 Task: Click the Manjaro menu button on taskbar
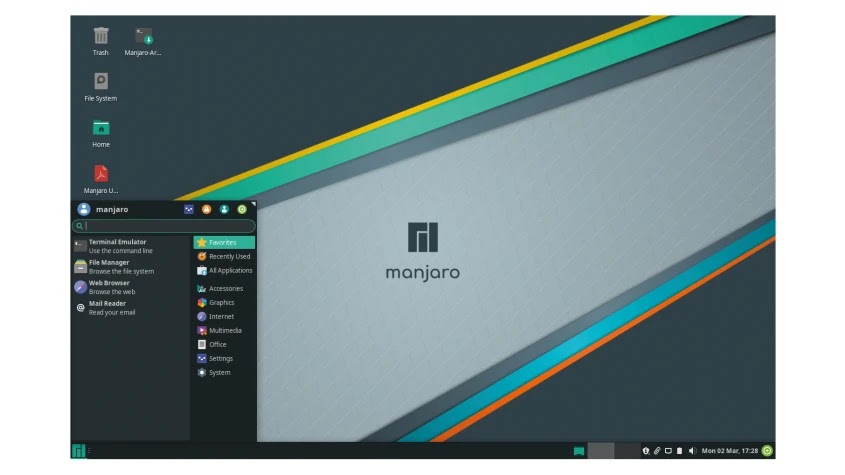pyautogui.click(x=79, y=451)
